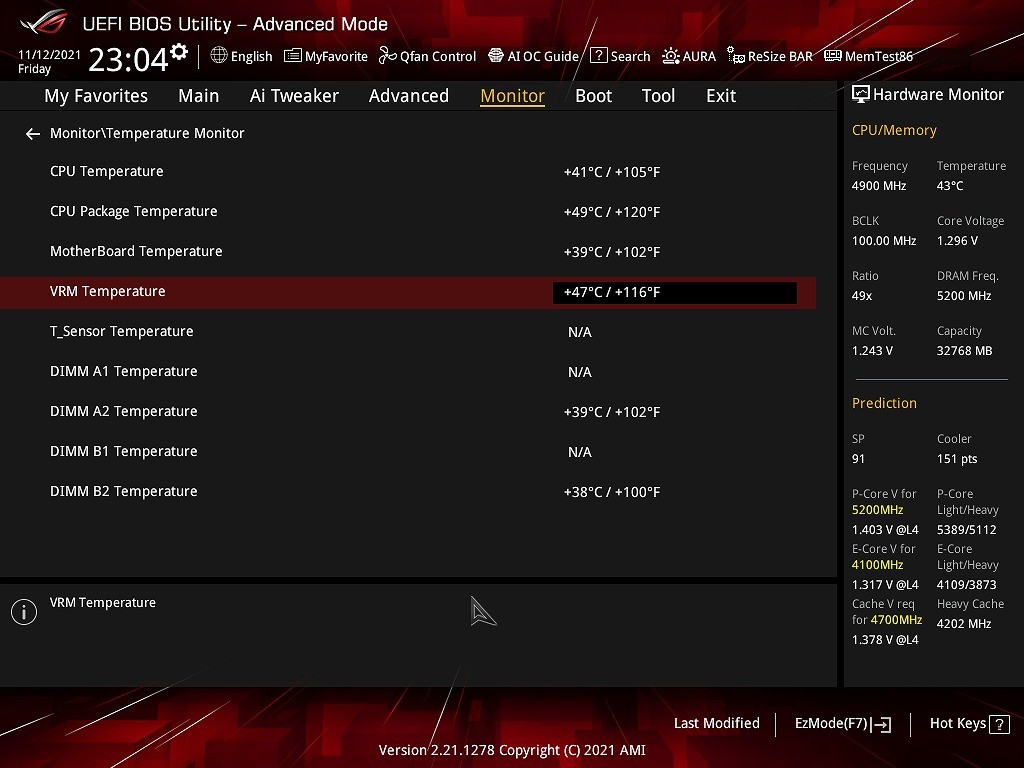The image size is (1024, 768).
Task: Select the highlighted VRM Temperature row
Action: click(x=408, y=292)
